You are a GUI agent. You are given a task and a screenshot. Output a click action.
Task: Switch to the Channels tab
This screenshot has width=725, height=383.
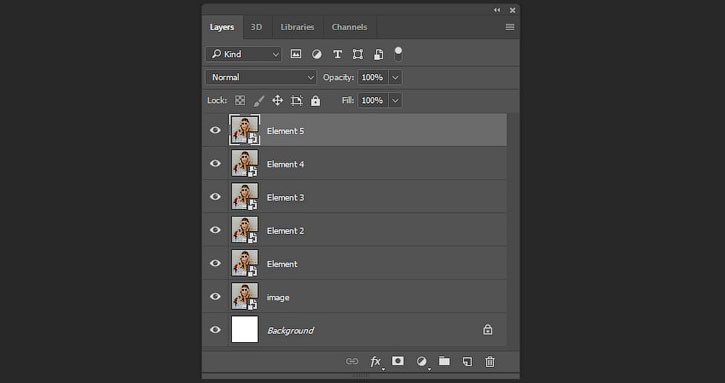[x=349, y=27]
